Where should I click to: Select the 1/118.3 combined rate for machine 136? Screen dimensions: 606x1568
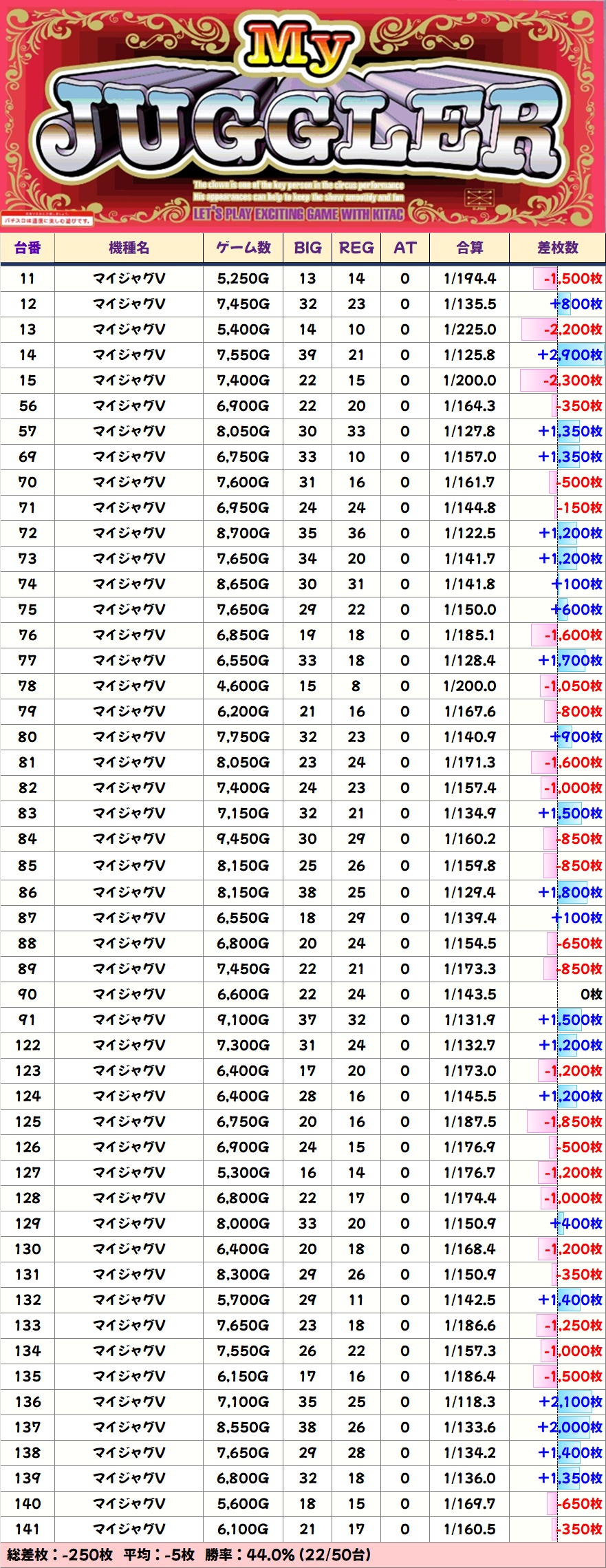[469, 1402]
